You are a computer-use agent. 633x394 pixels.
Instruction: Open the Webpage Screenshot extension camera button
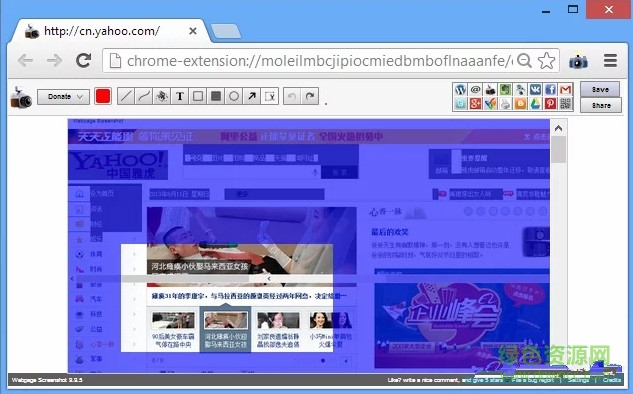pyautogui.click(x=578, y=61)
